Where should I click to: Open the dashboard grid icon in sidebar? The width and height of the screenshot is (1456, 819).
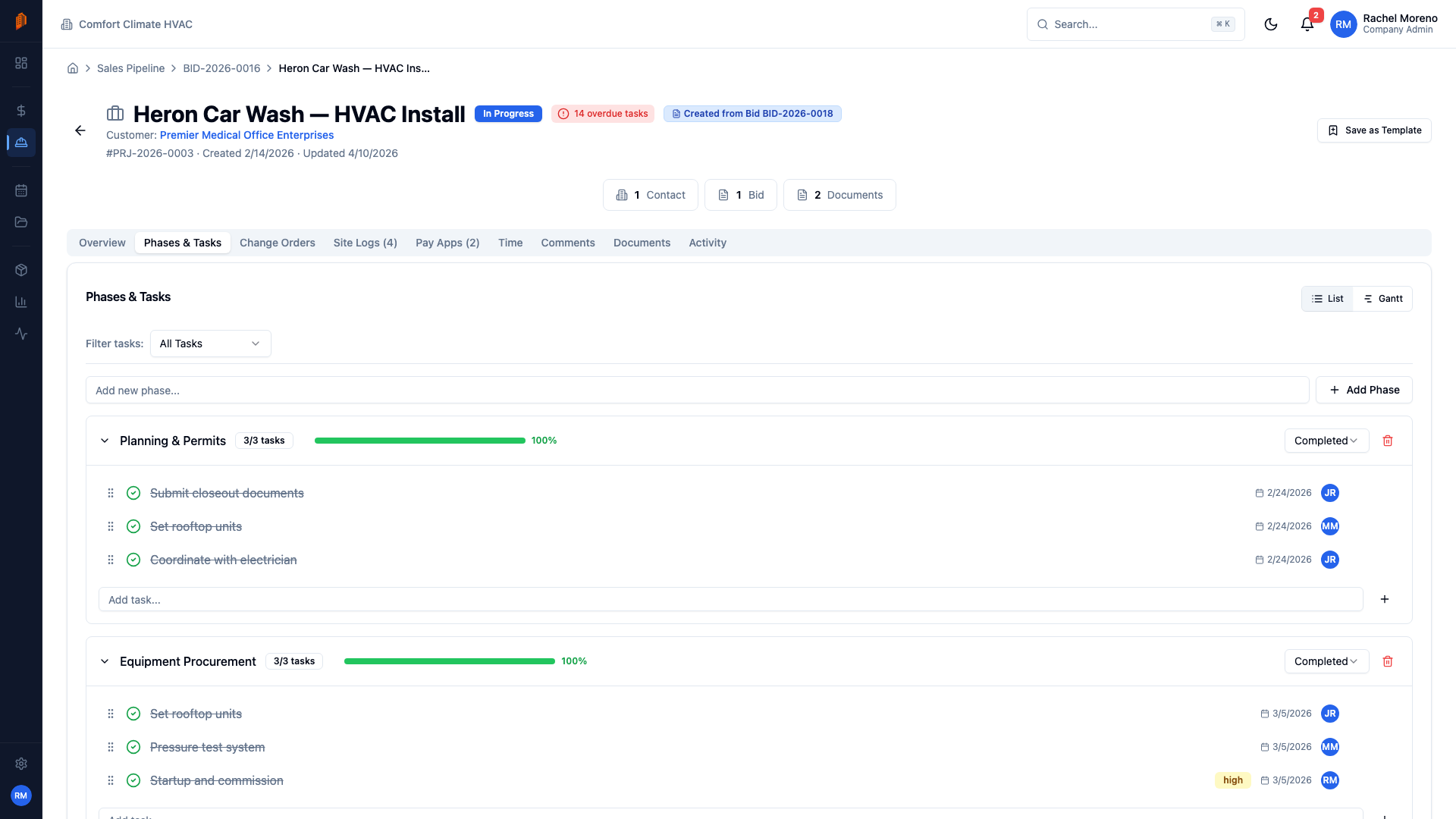click(x=21, y=63)
